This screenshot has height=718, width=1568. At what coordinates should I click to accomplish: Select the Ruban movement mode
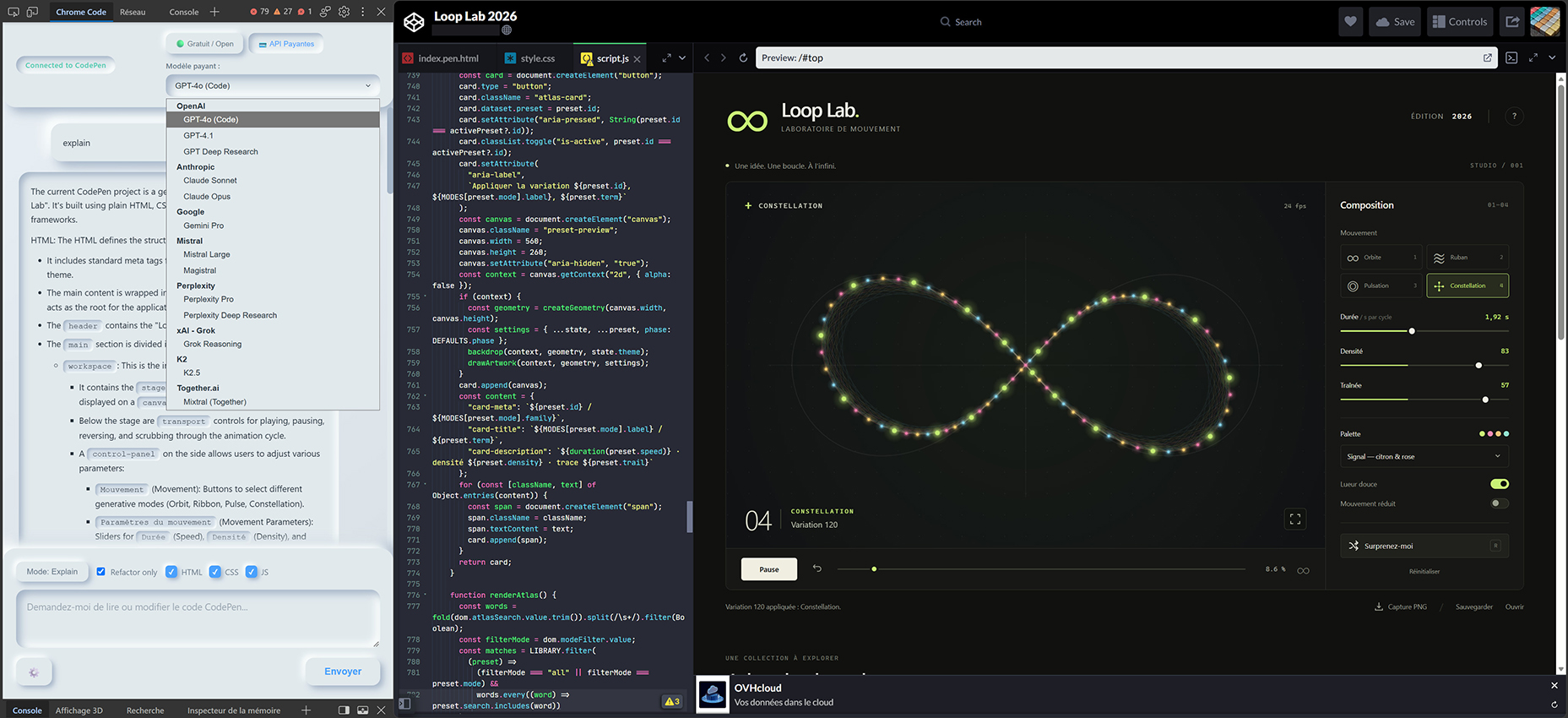(1468, 258)
